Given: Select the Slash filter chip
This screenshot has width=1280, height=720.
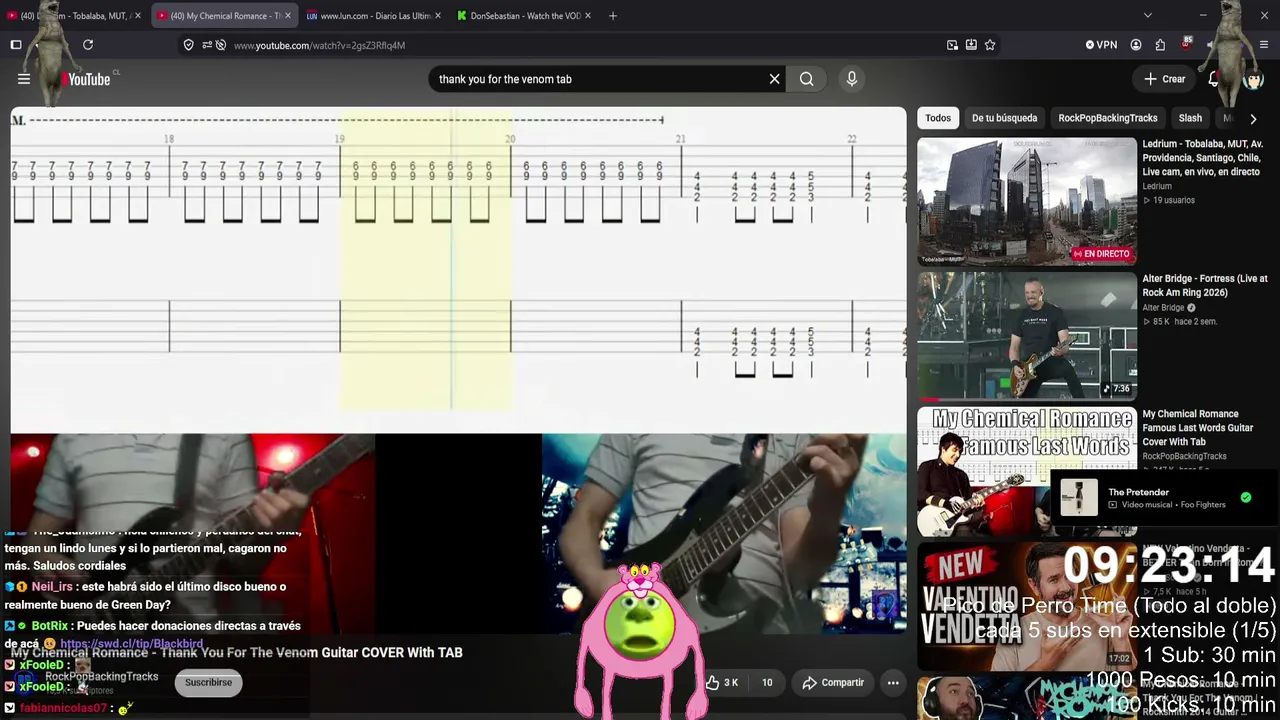Looking at the screenshot, I should [x=1190, y=118].
